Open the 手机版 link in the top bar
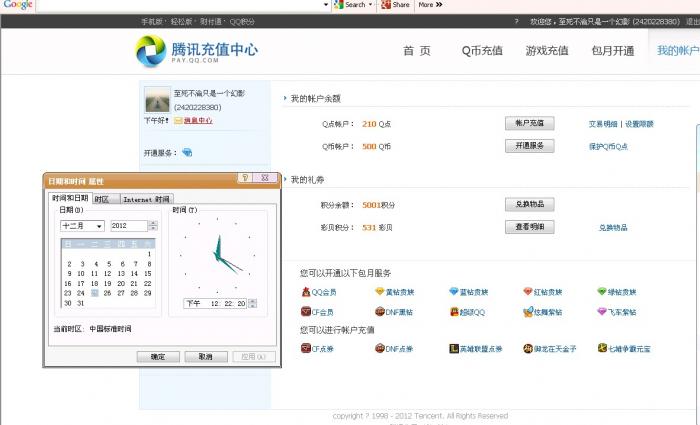 click(x=151, y=21)
